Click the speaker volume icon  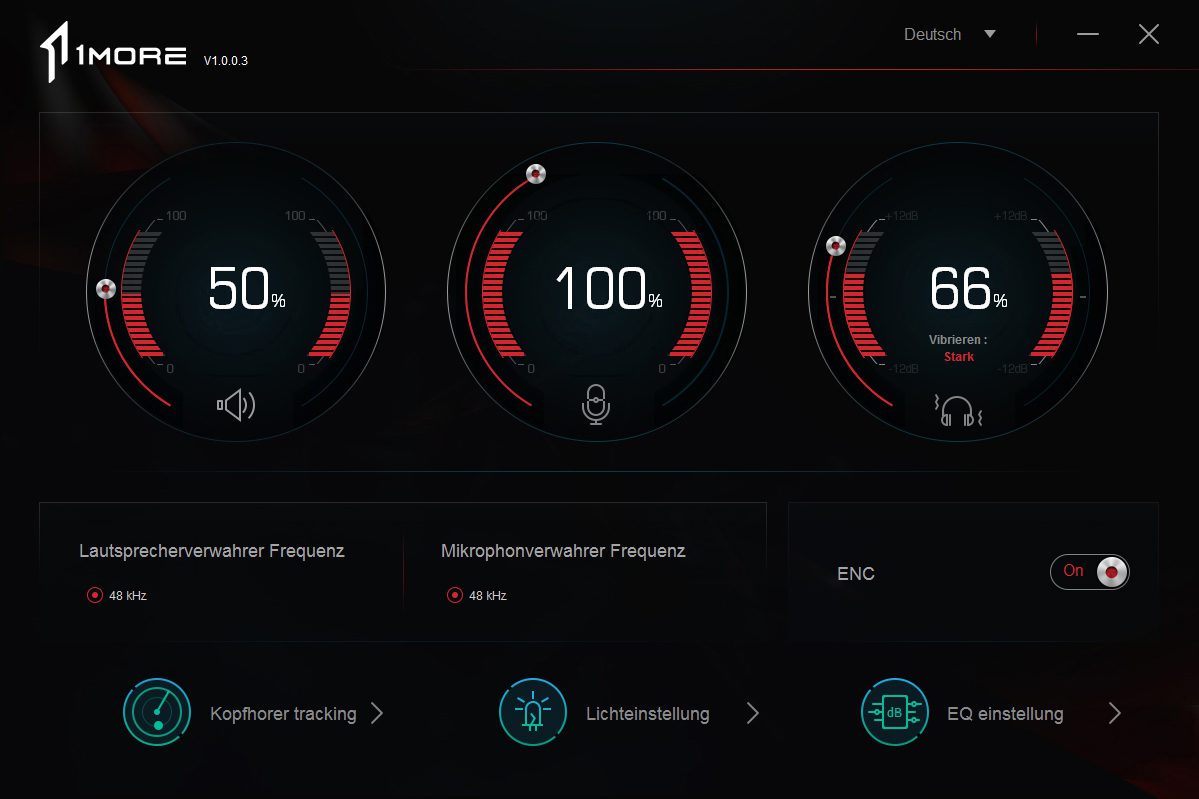tap(236, 405)
